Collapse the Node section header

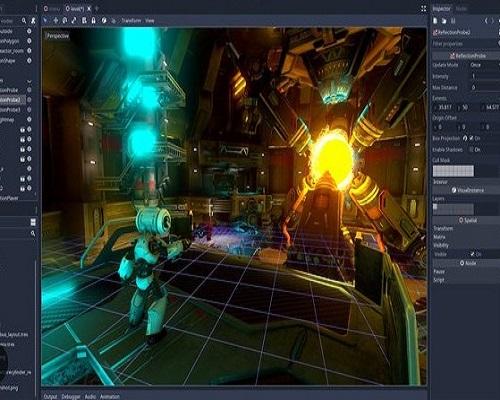(466, 263)
